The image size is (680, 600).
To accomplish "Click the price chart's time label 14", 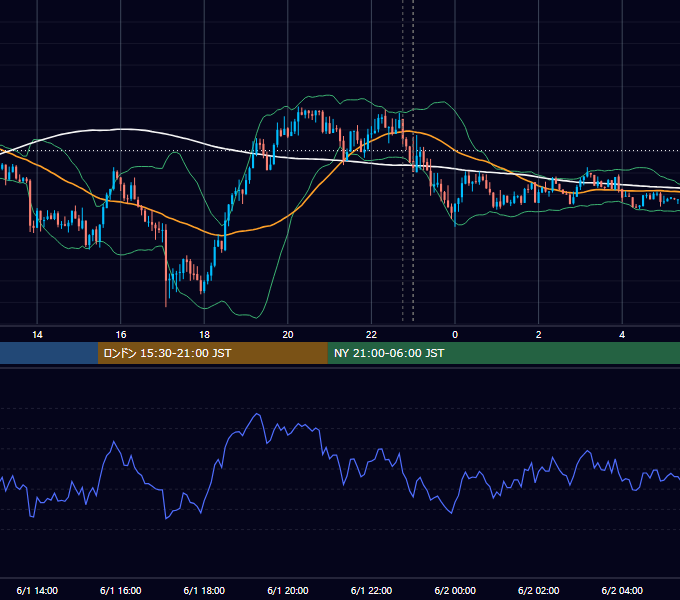I will (37, 335).
